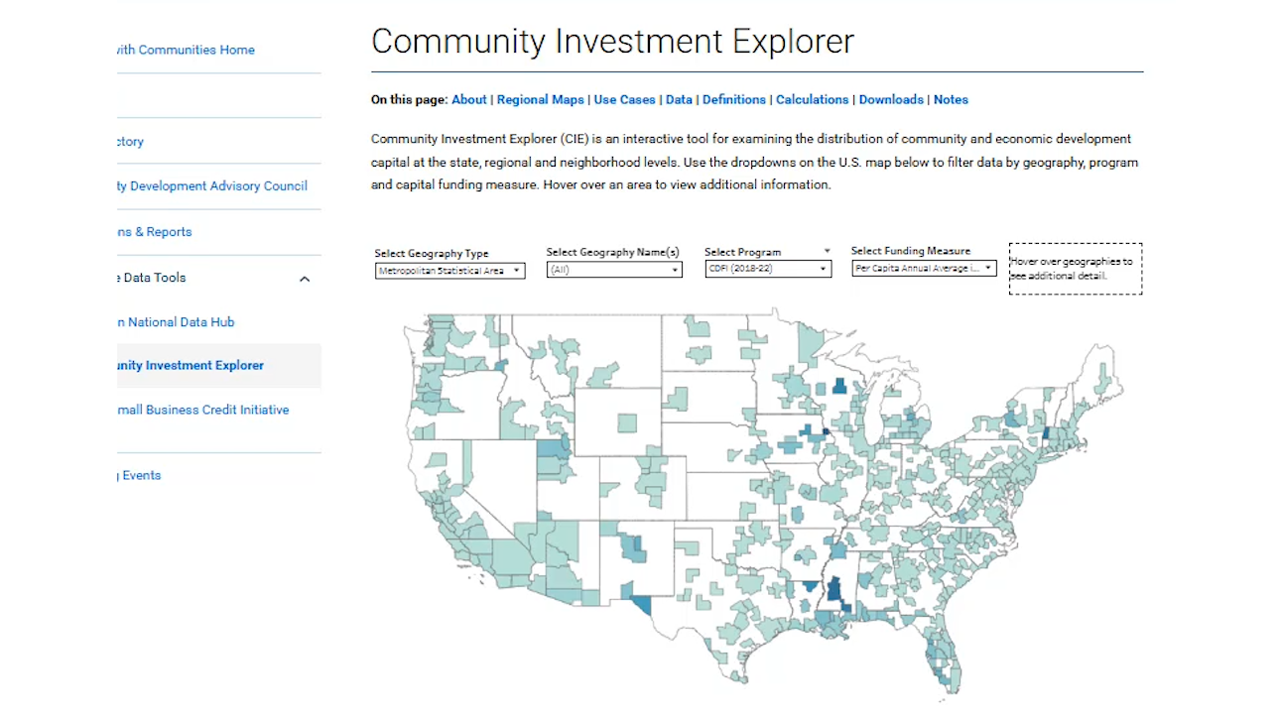This screenshot has width=1280, height=720.
Task: Jump to the Downloads section
Action: click(x=891, y=100)
